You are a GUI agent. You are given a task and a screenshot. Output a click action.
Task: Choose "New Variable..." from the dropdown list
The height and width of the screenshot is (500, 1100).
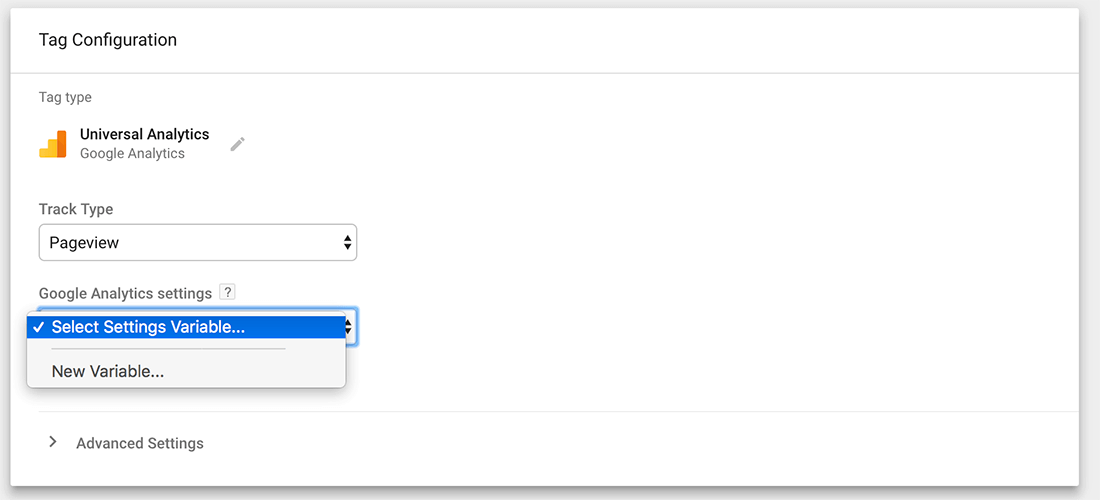point(108,371)
